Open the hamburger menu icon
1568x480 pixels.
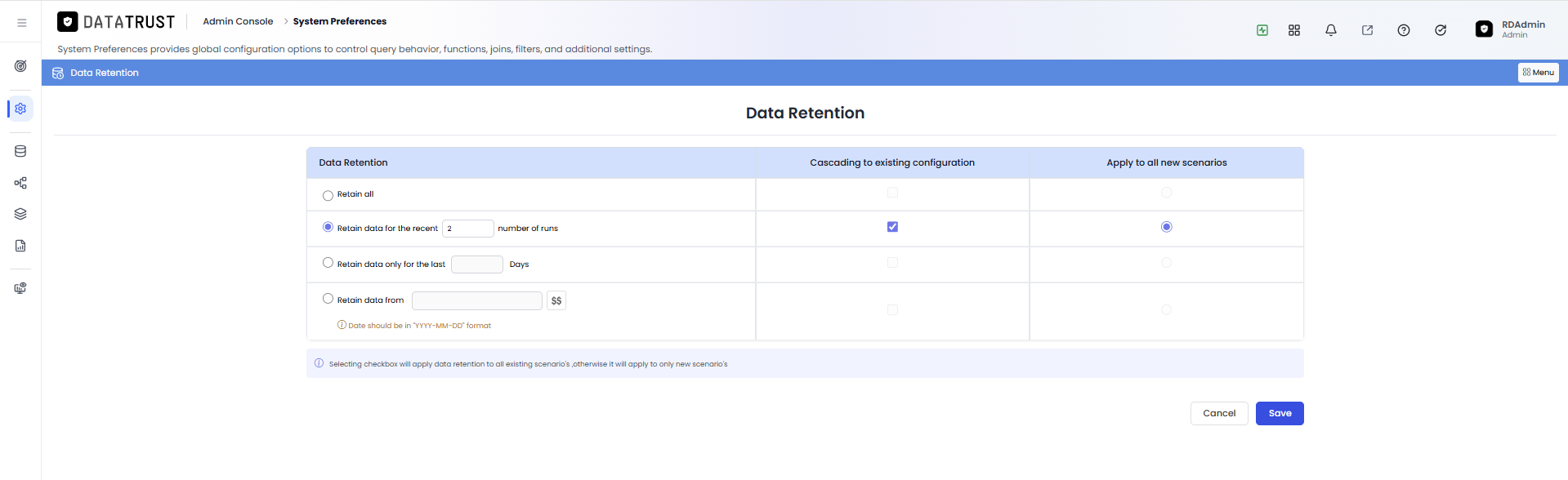[x=22, y=23]
